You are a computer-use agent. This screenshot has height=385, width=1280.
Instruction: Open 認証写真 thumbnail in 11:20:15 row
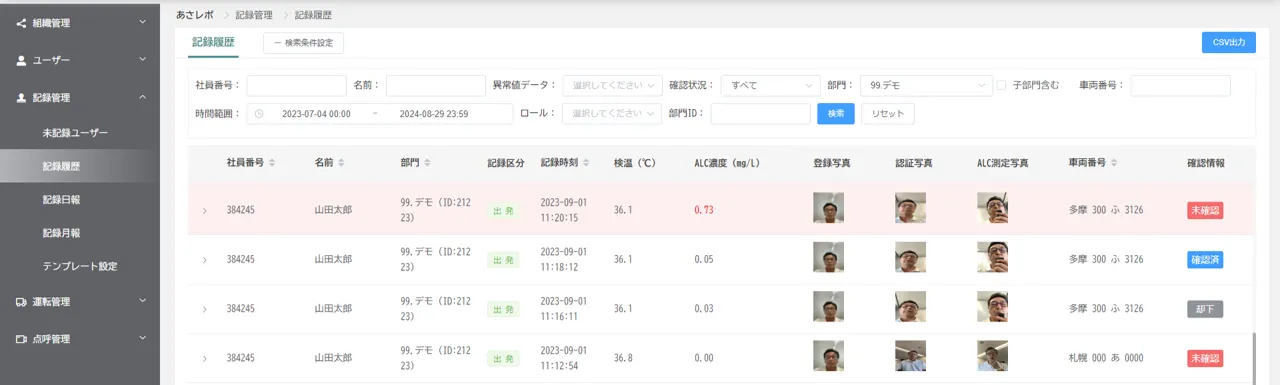[x=910, y=208]
